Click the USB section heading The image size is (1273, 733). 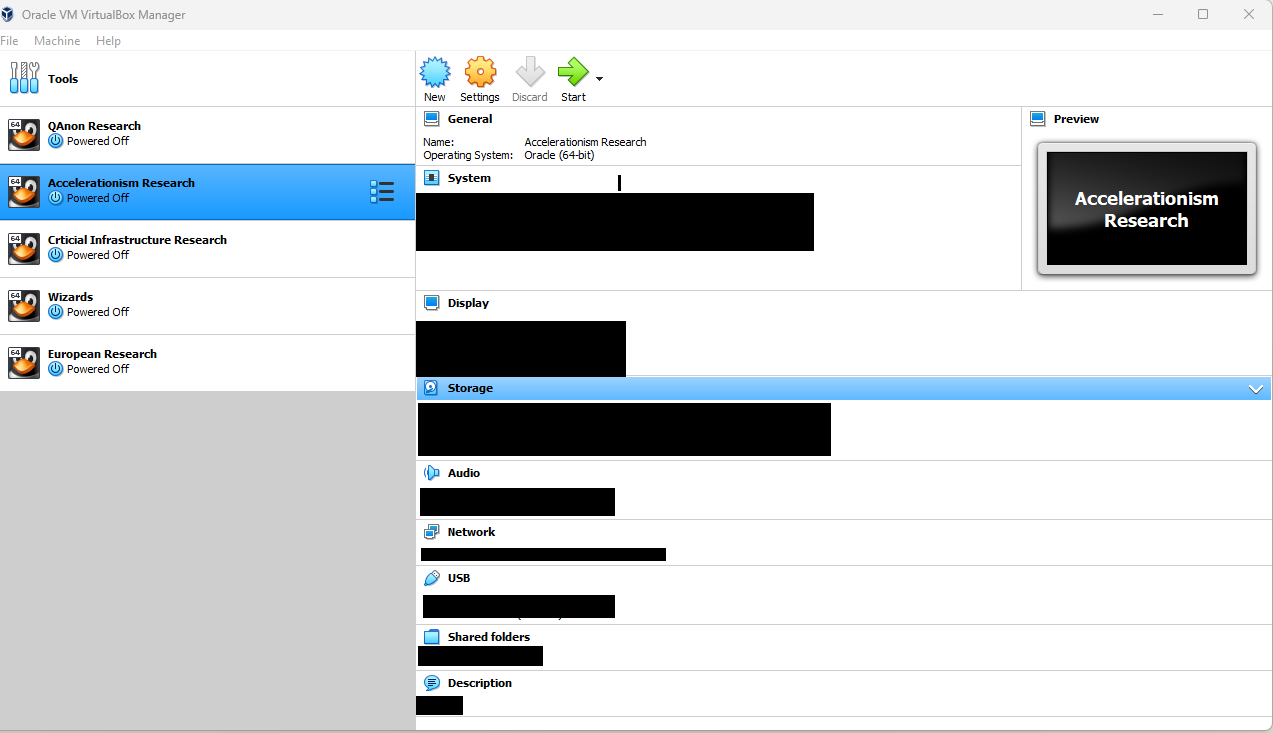(459, 578)
